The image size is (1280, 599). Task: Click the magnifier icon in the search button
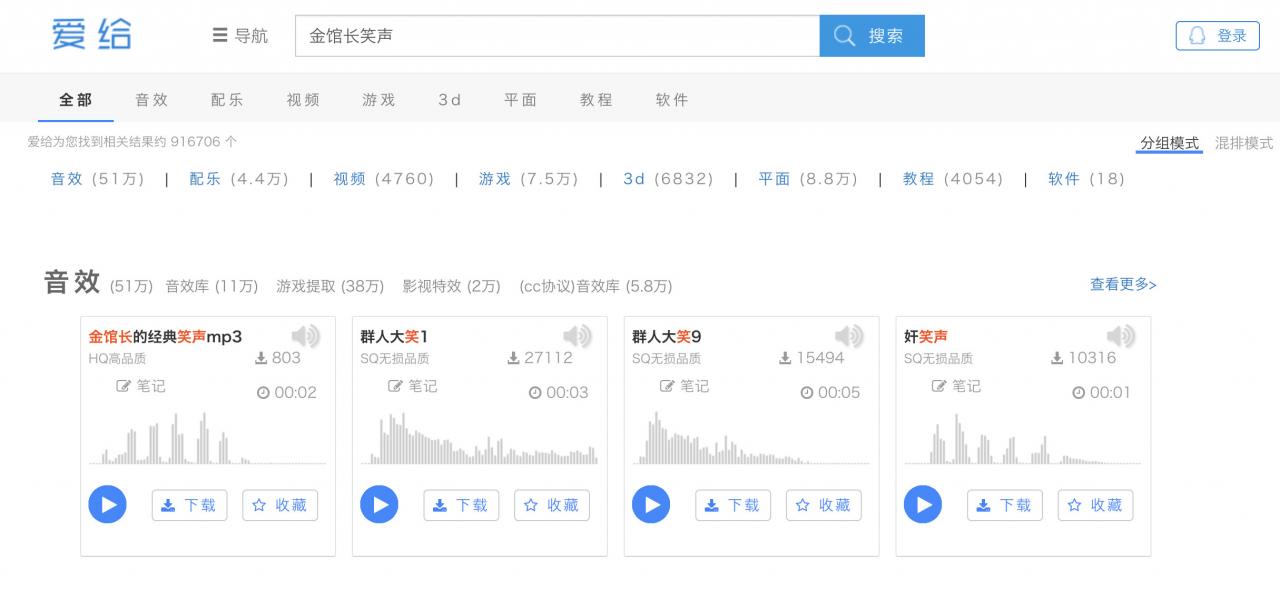point(843,35)
